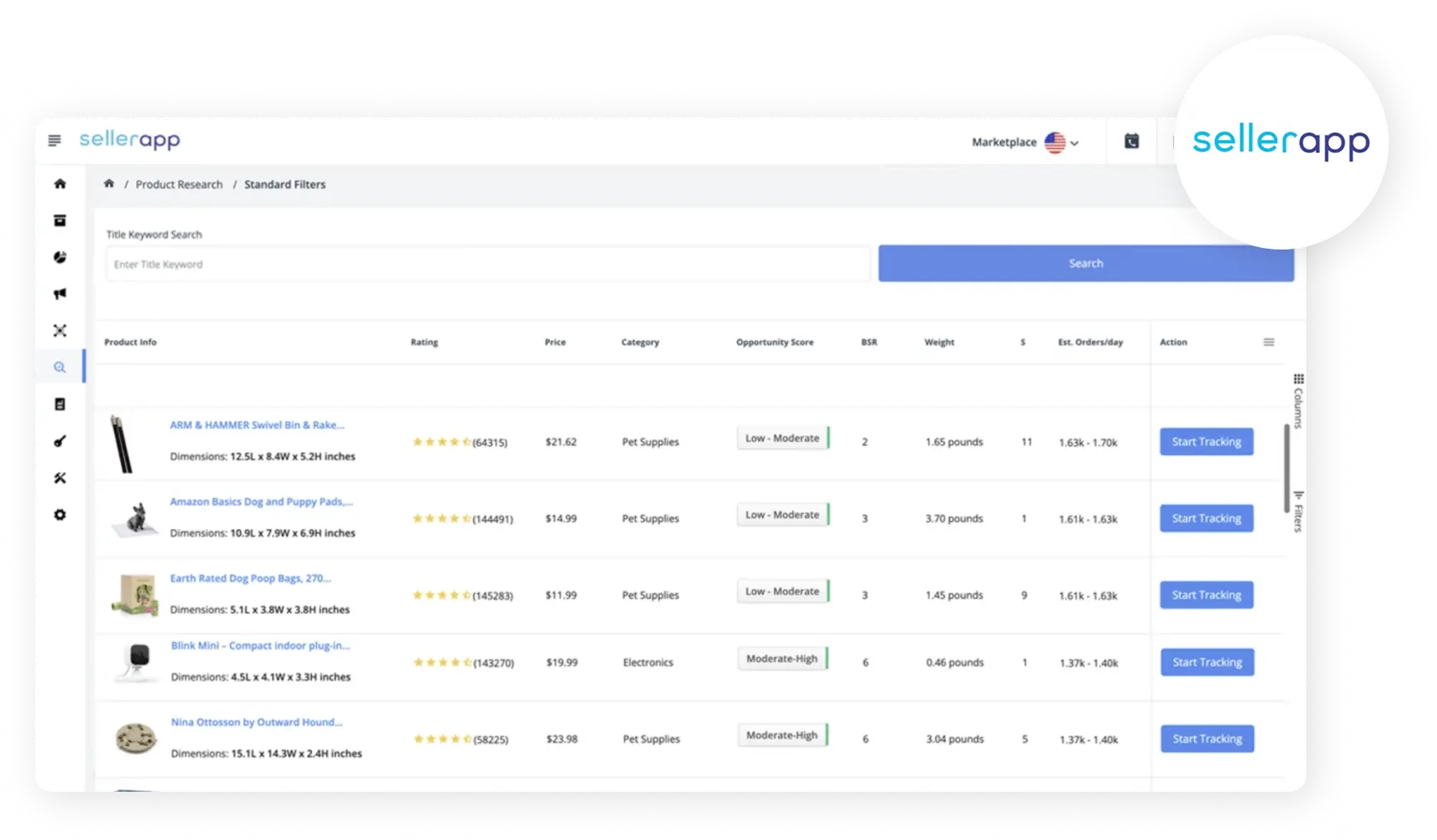1437x840 pixels.
Task: Click the Moderate-High badge for Nina Ottosson
Action: point(783,735)
